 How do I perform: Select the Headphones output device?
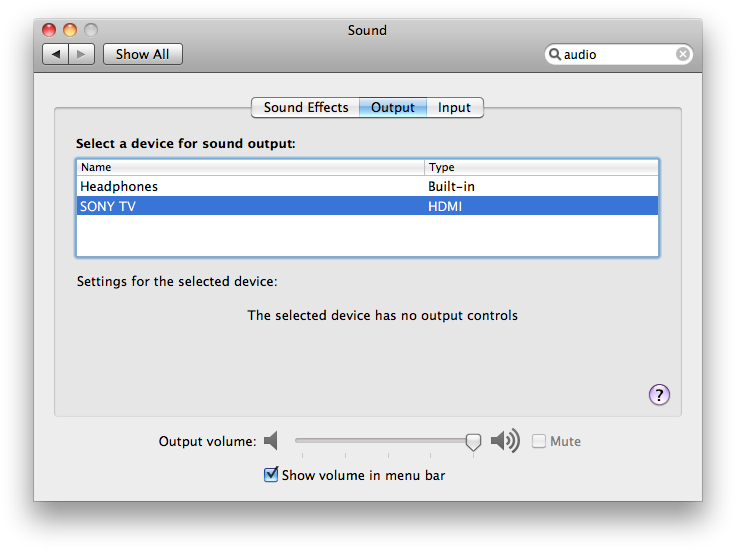tap(368, 186)
